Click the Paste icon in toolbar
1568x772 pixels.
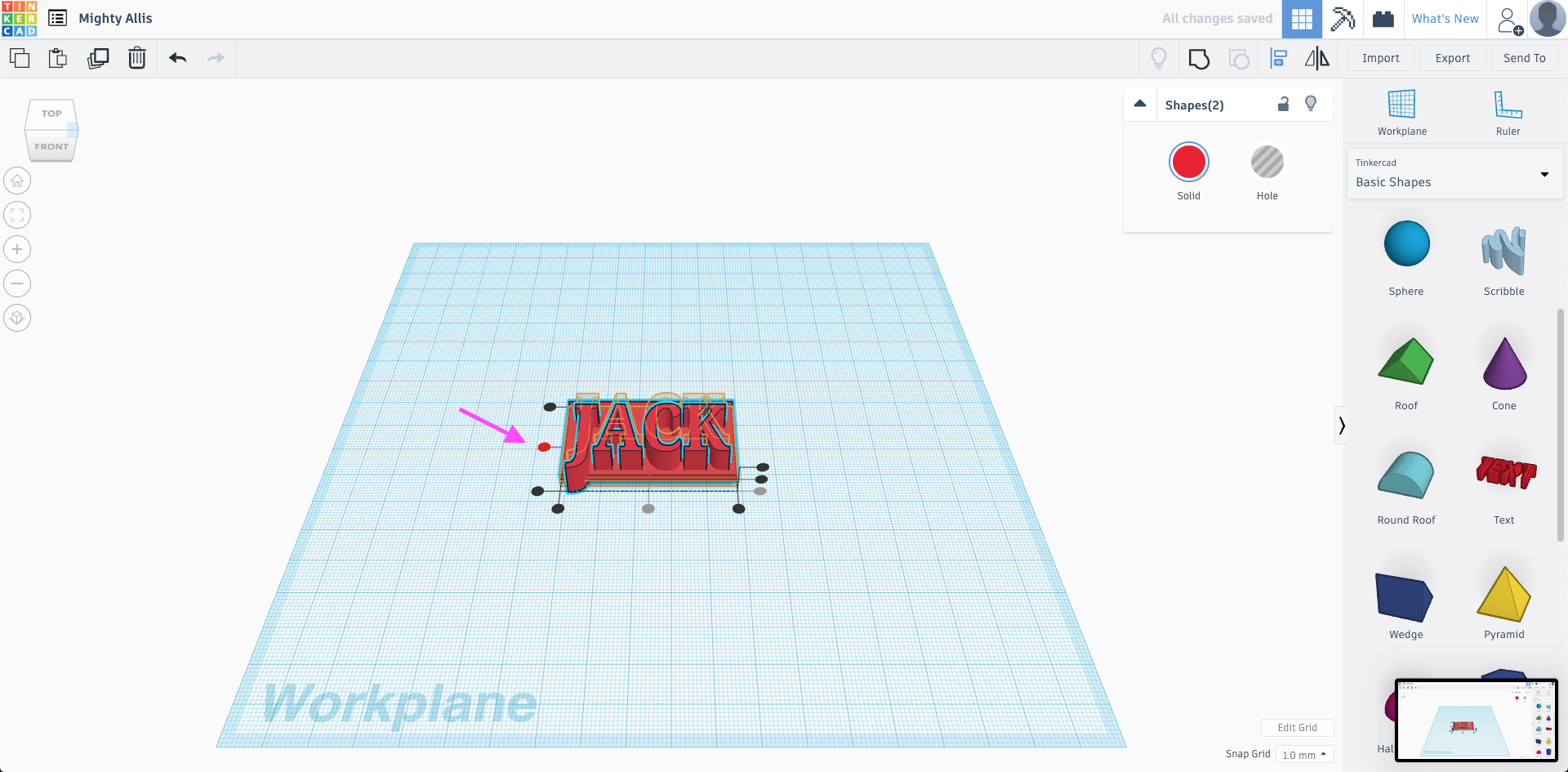click(x=58, y=58)
